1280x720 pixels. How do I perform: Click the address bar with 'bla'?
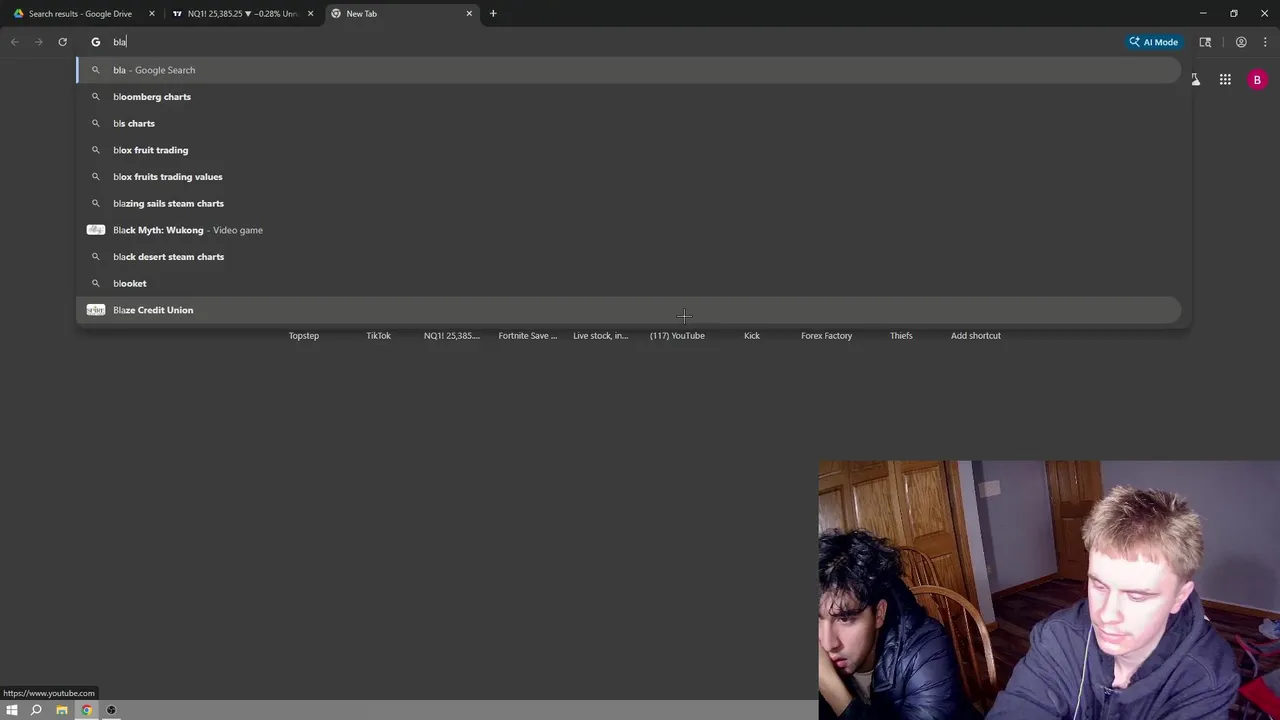pos(600,42)
